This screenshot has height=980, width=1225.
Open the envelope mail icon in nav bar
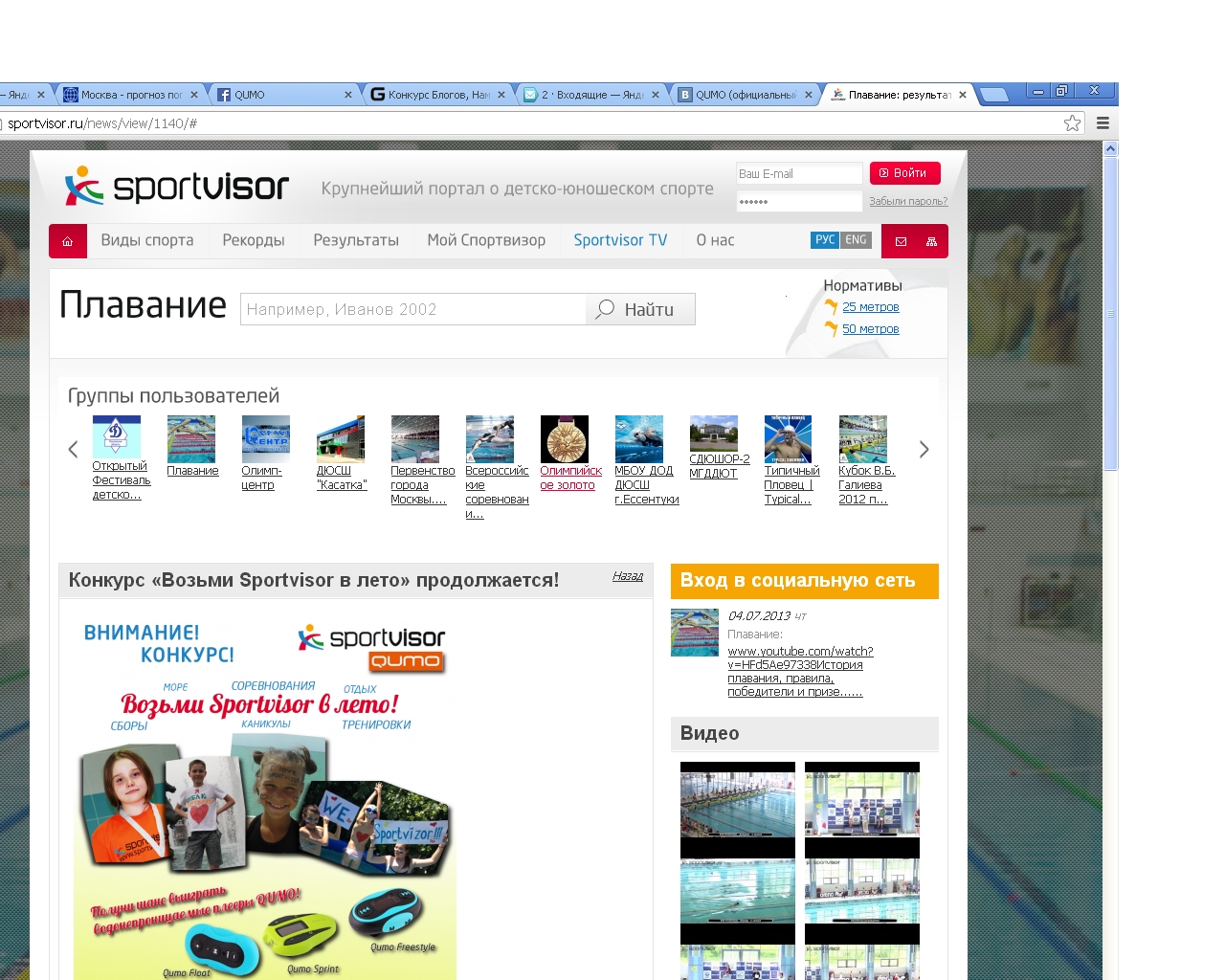tap(901, 241)
